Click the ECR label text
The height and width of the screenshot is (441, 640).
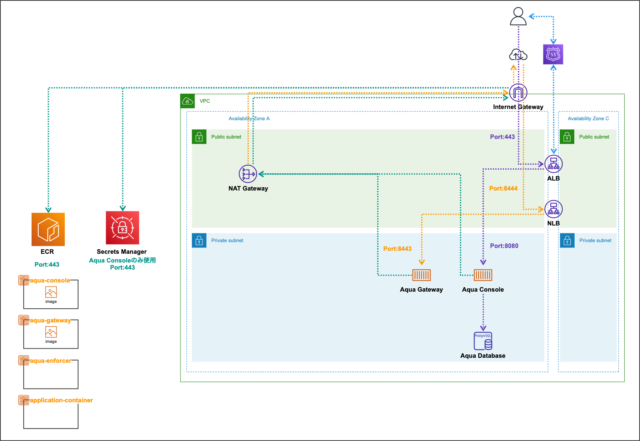click(x=47, y=252)
